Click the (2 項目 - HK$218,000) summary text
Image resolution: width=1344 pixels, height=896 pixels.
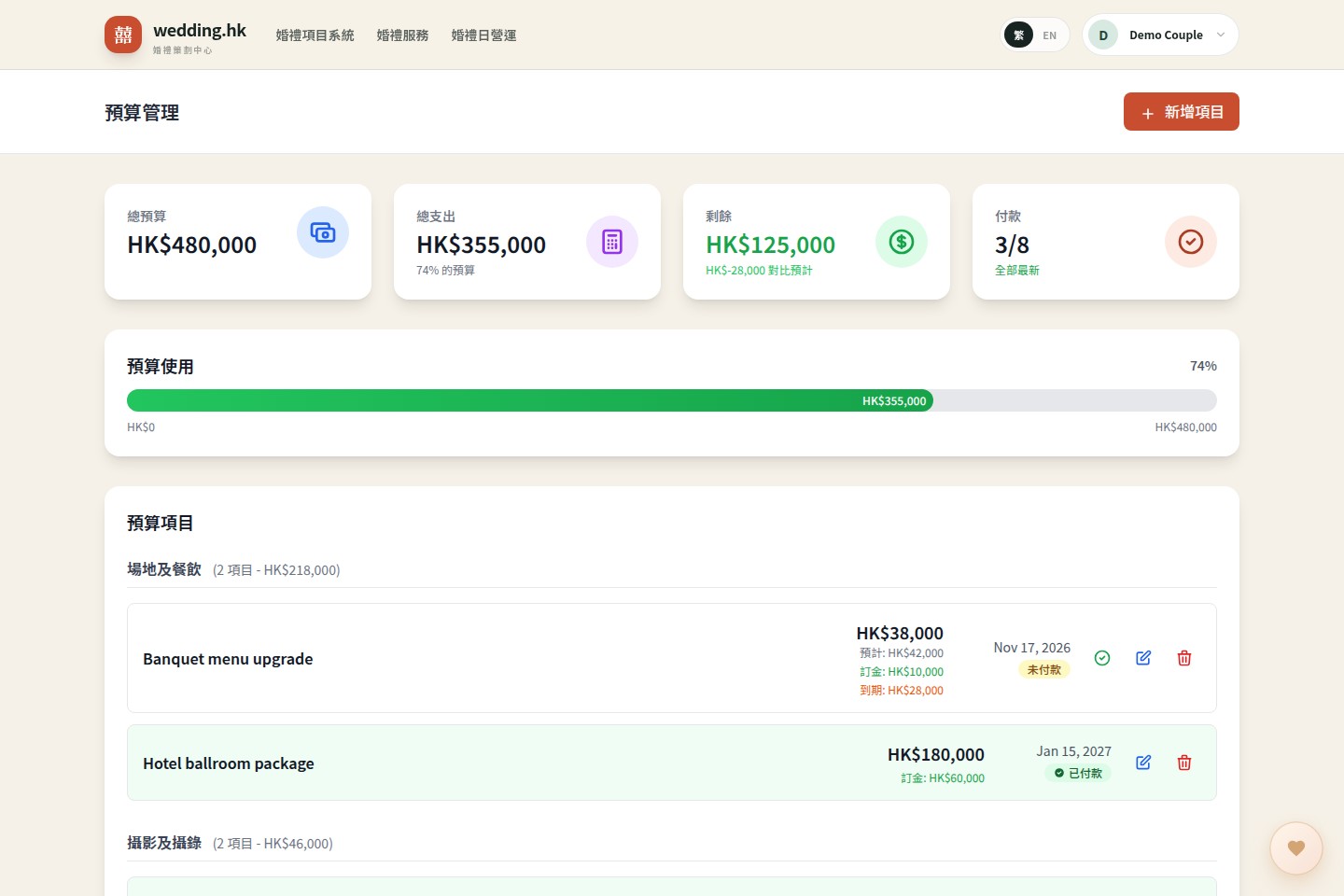coord(276,570)
